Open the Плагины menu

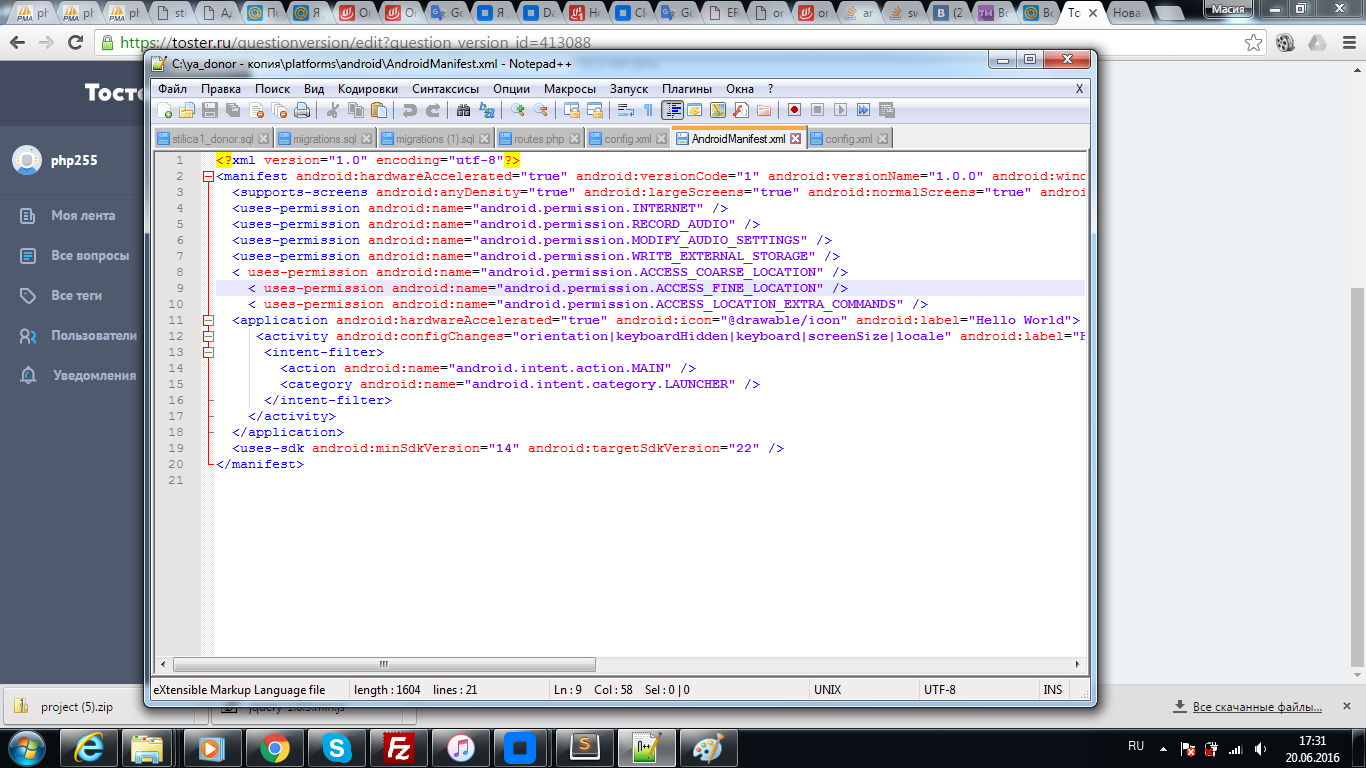tap(687, 89)
